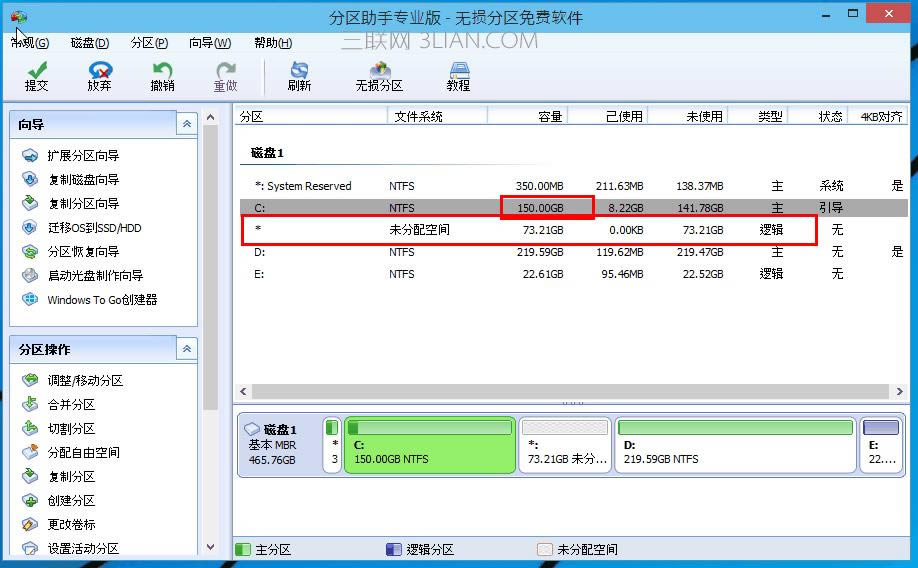The image size is (918, 568).
Task: Open Windows To Go创建器
Action: (90, 300)
